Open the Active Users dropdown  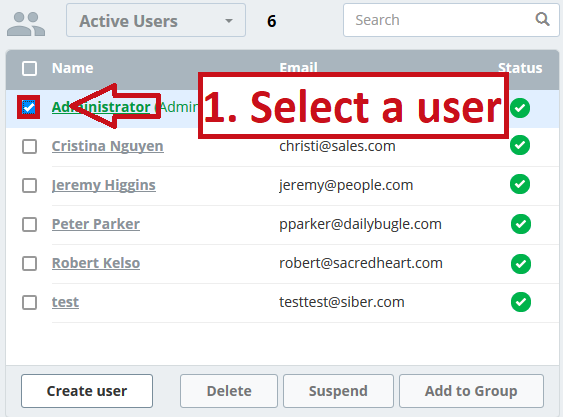pos(156,20)
